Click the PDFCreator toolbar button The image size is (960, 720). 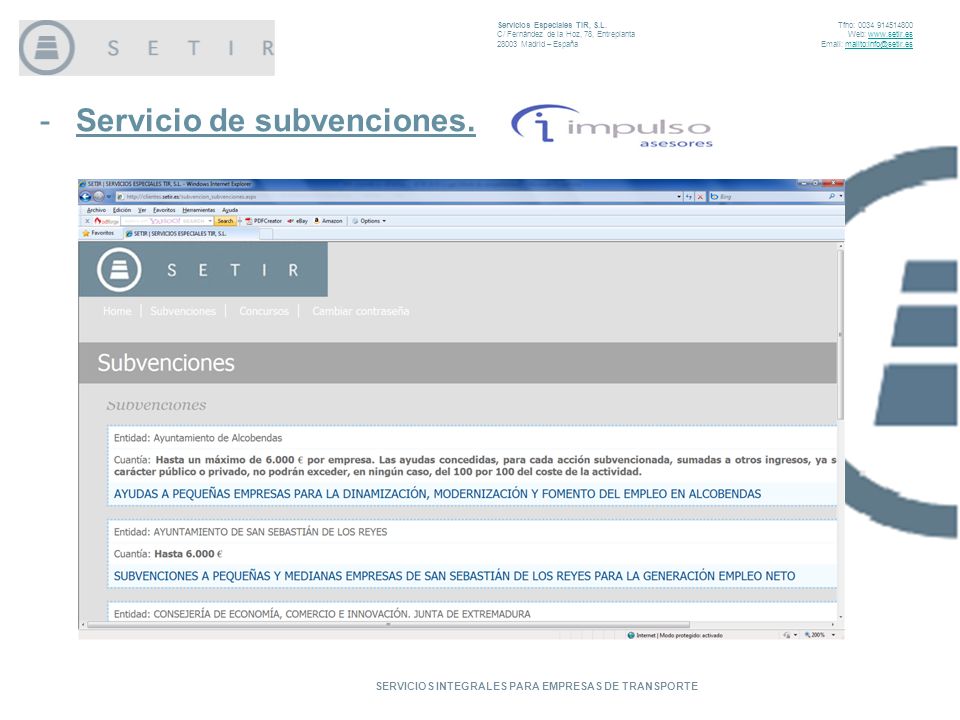pos(264,221)
